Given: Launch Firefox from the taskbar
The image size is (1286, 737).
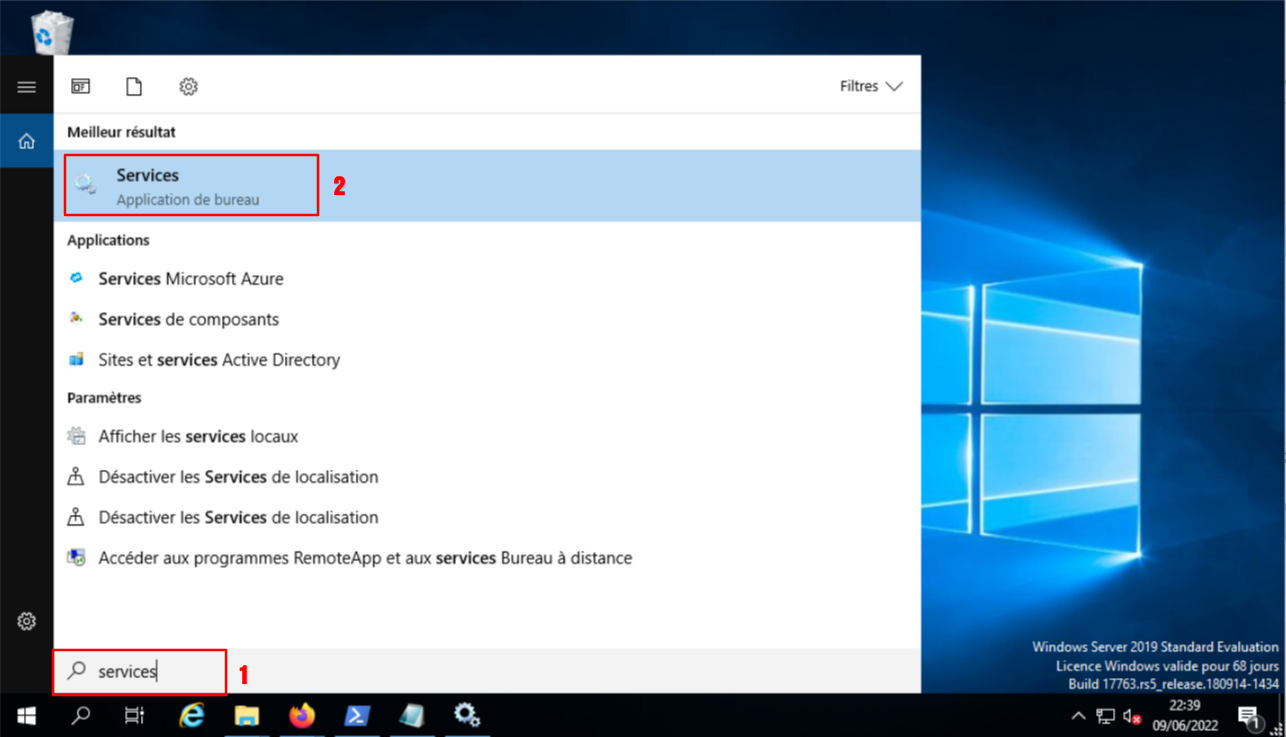Looking at the screenshot, I should coord(301,716).
